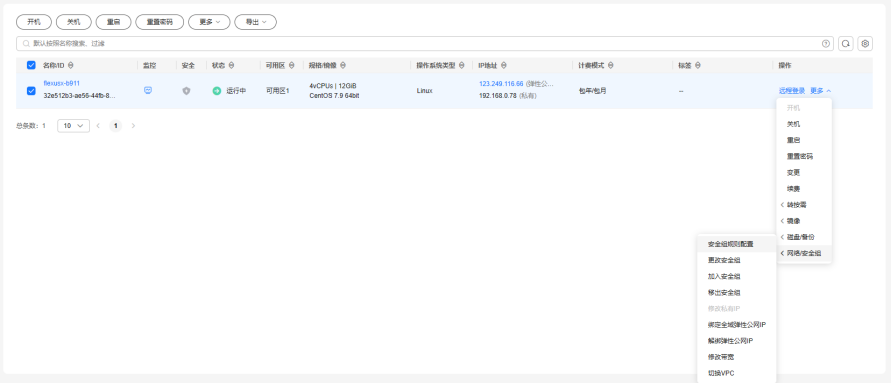Go to previous page arrow
Viewport: 891px width, 383px height.
point(98,126)
